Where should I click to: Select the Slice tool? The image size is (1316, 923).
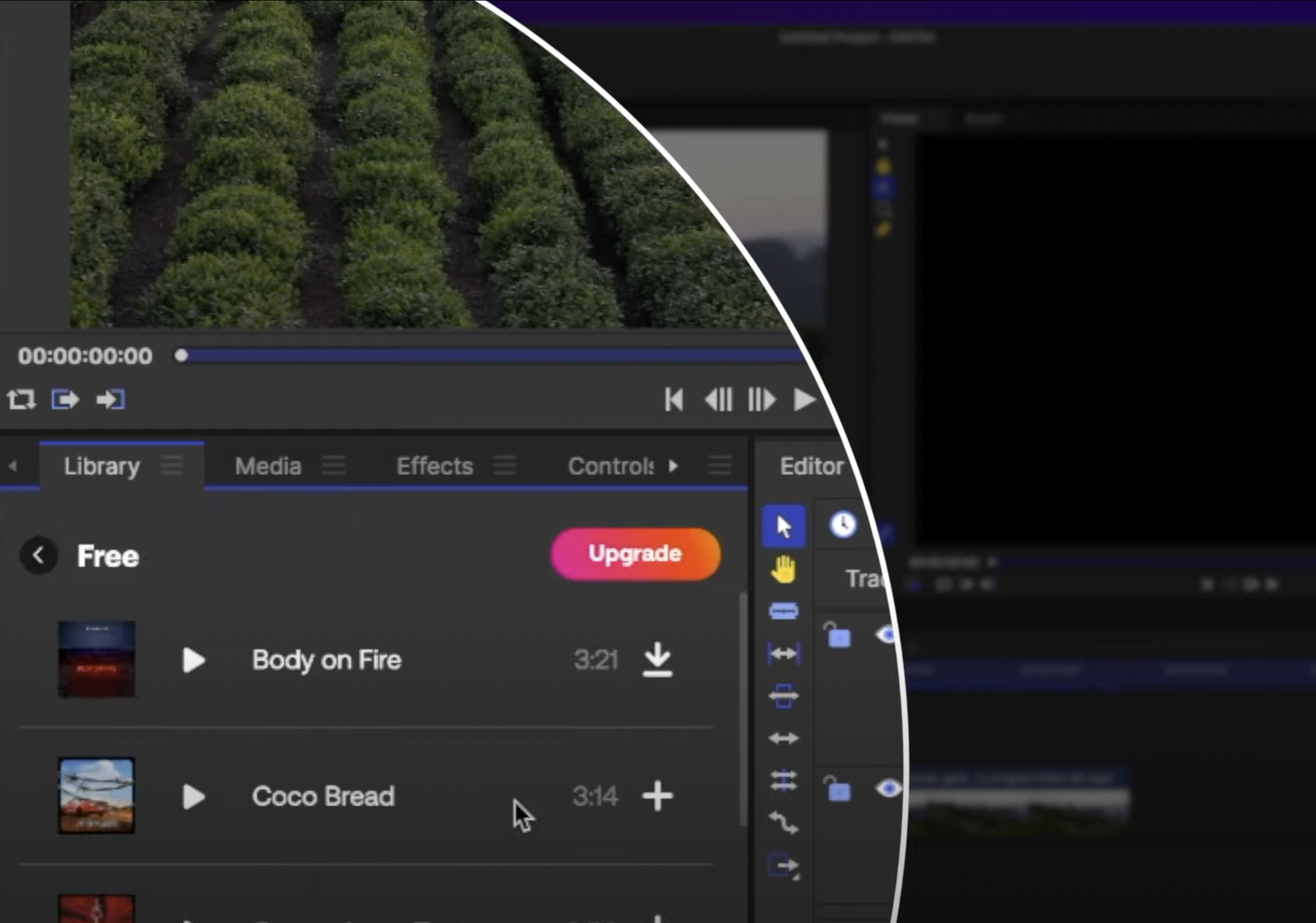click(784, 611)
